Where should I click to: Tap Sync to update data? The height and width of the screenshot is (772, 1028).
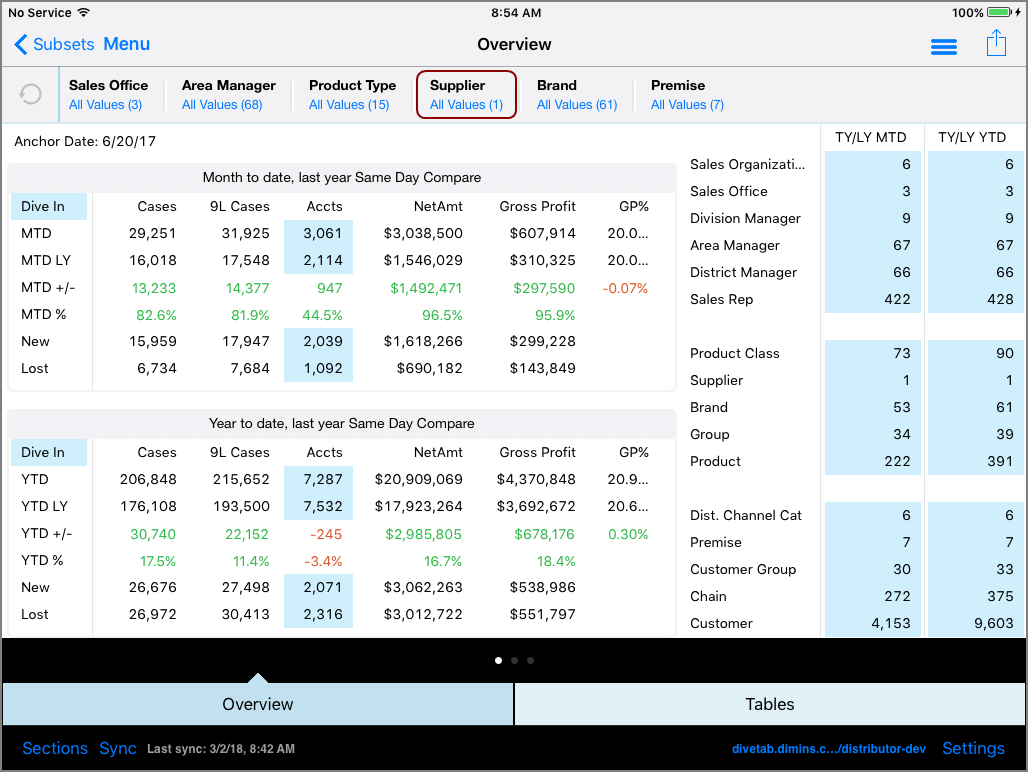pos(117,748)
